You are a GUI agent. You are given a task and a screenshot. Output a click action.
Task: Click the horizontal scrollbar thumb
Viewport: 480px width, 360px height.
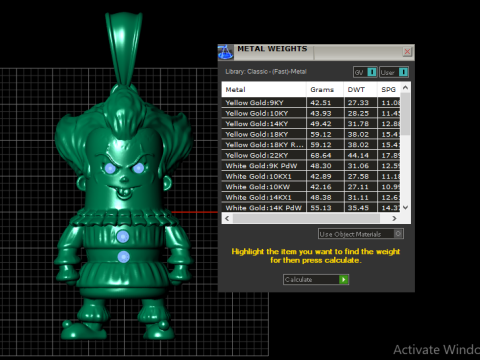tap(306, 218)
